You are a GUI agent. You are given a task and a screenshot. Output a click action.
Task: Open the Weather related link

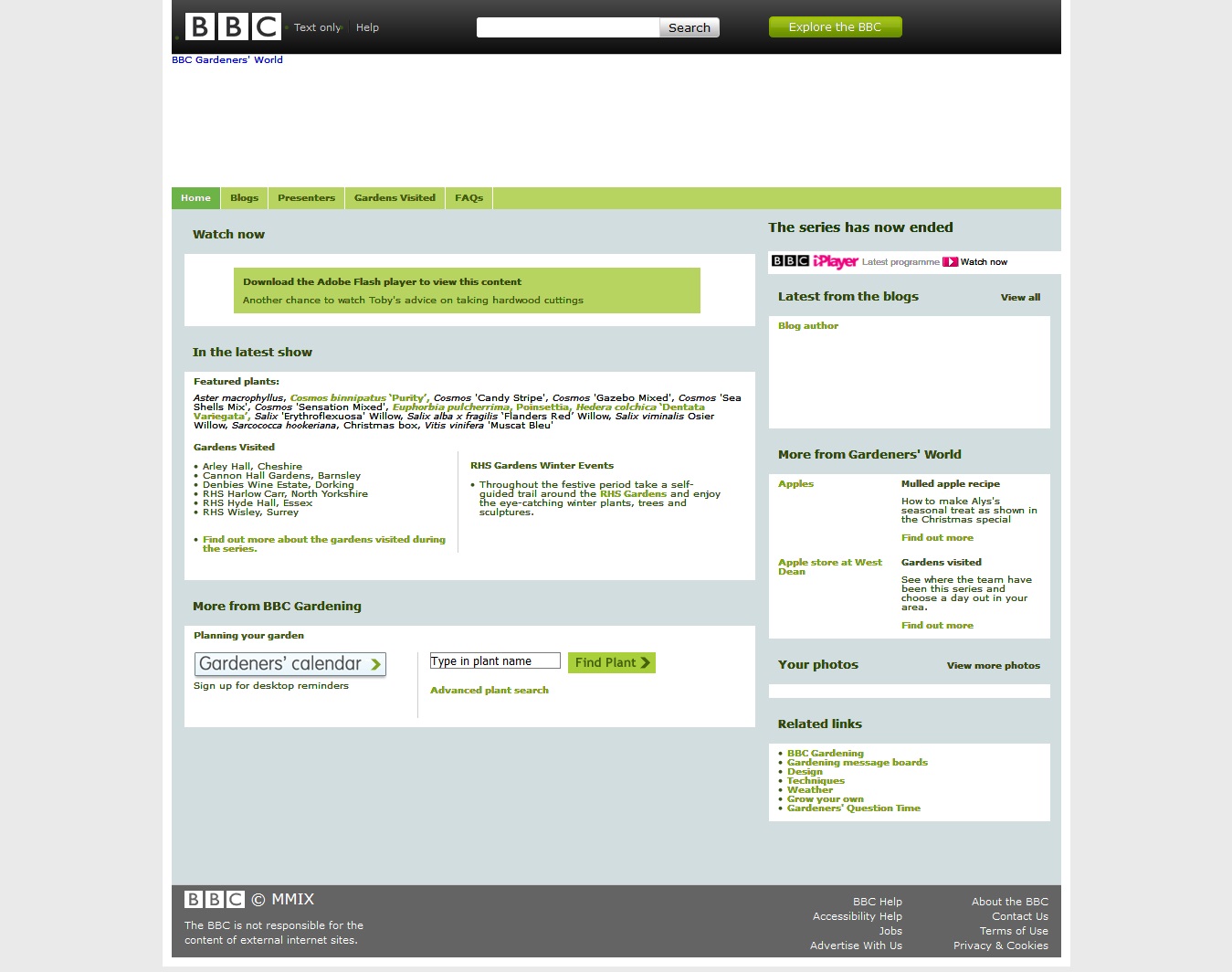(809, 790)
